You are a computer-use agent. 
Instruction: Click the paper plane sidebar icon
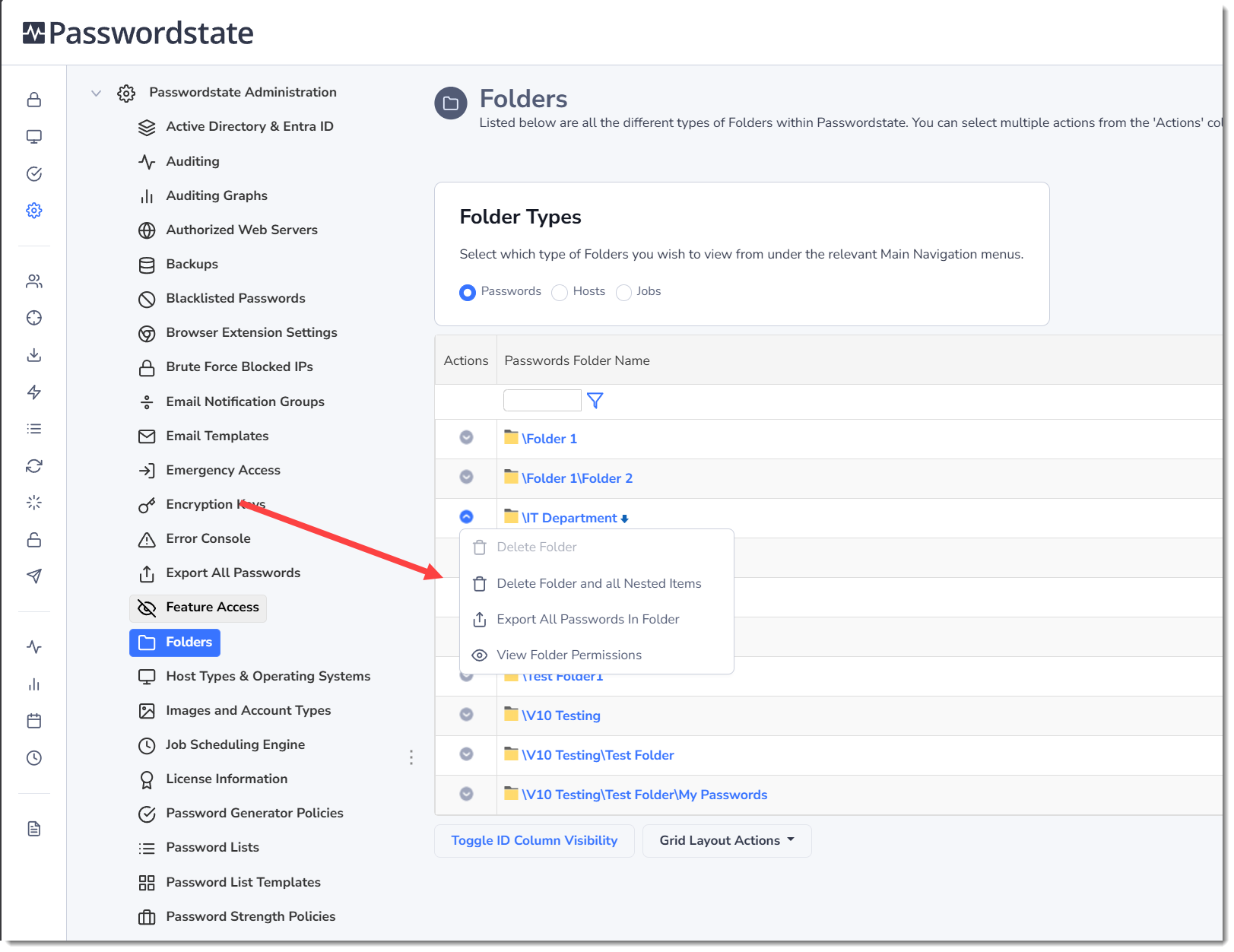click(34, 576)
